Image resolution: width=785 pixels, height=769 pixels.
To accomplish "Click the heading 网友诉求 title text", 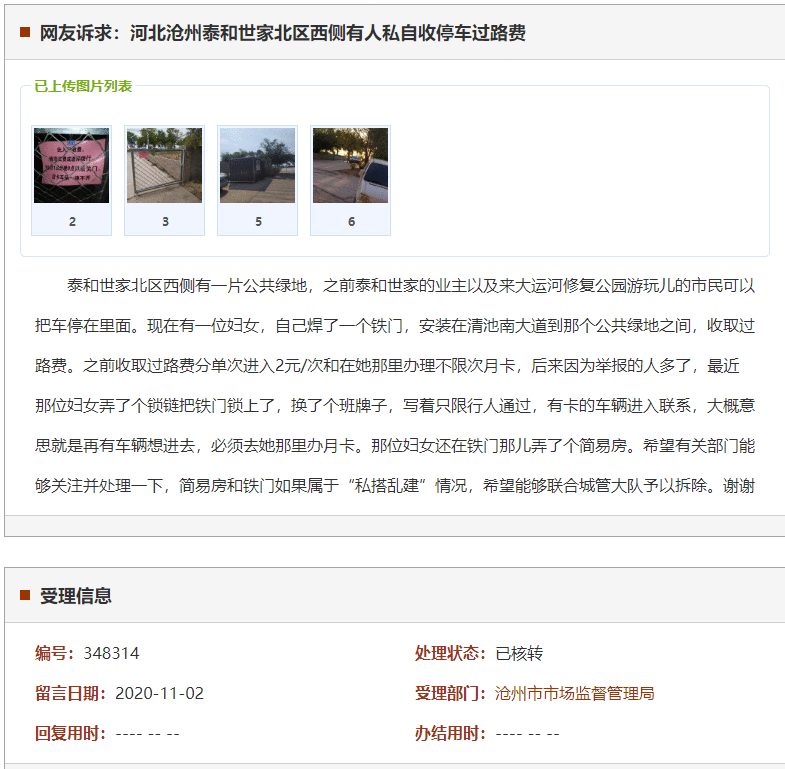I will tap(282, 33).
